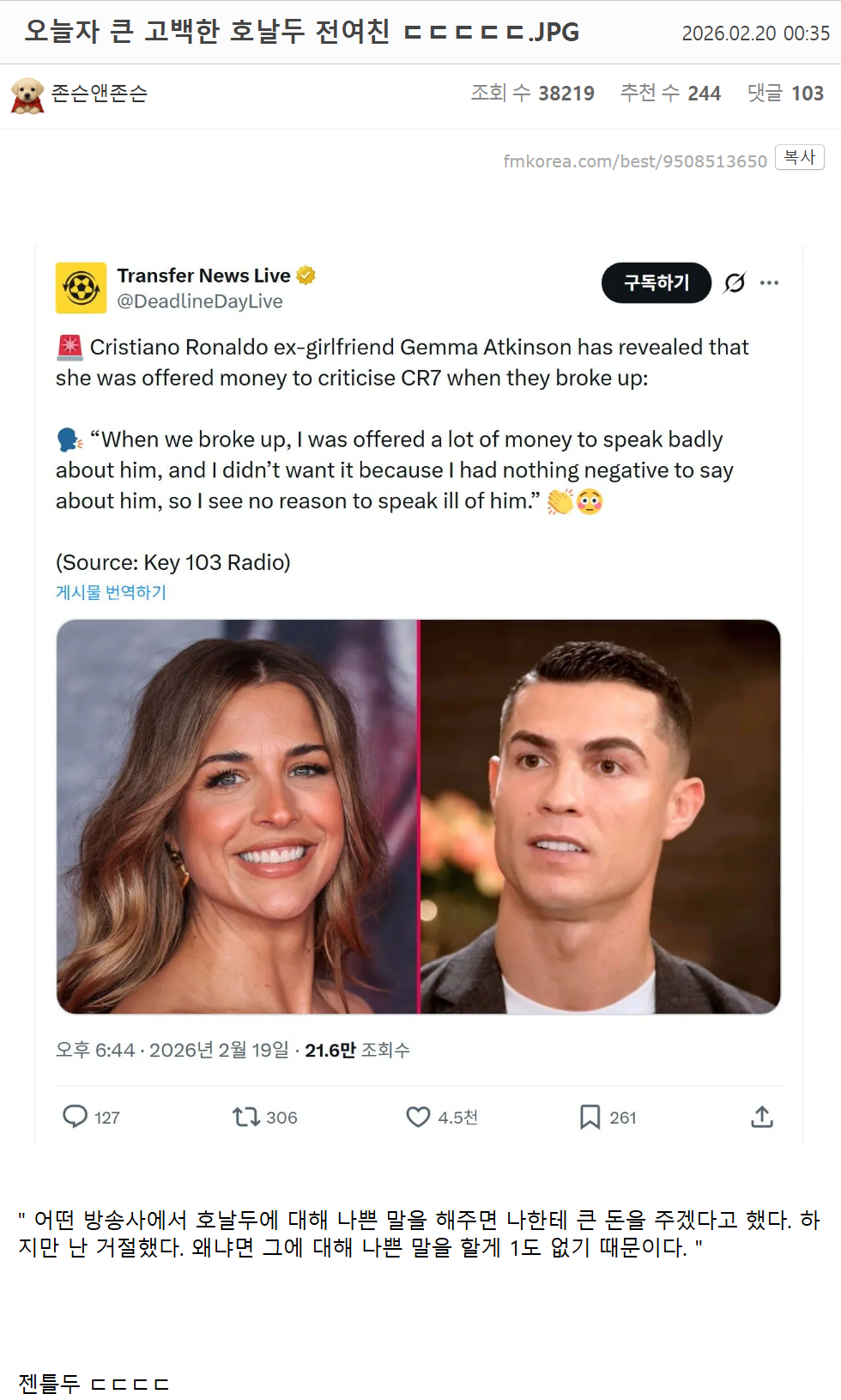
Task: Click the 게시물 번역하기 translate link
Action: (x=111, y=592)
